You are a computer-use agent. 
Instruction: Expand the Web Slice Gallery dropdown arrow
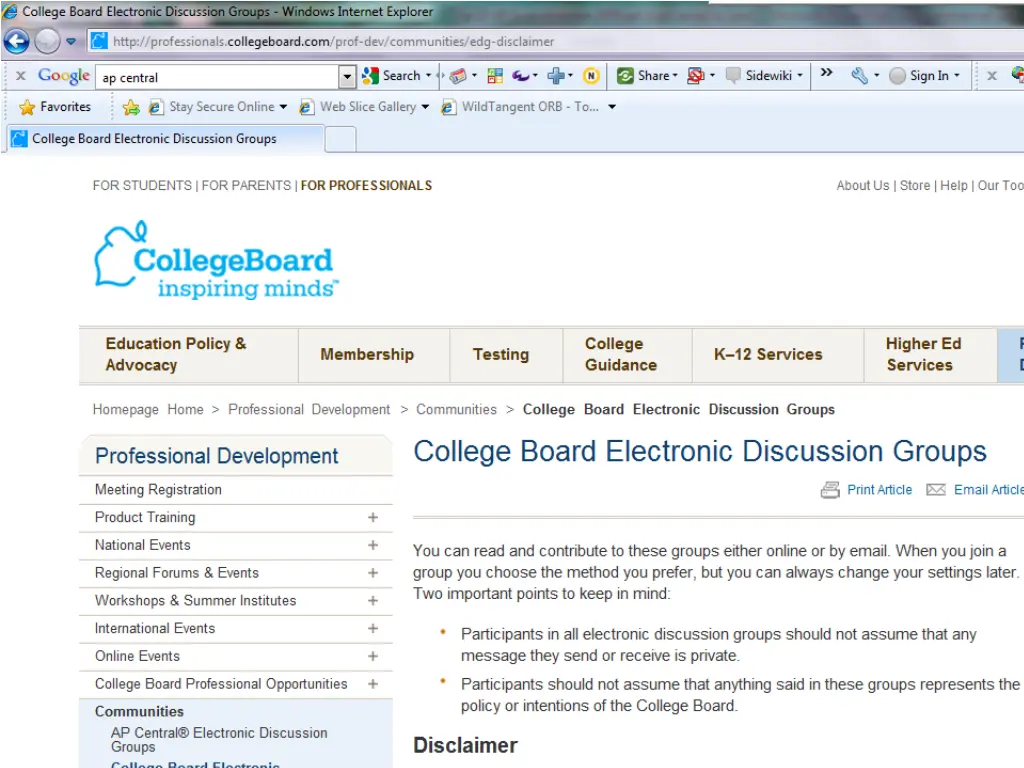click(x=425, y=106)
